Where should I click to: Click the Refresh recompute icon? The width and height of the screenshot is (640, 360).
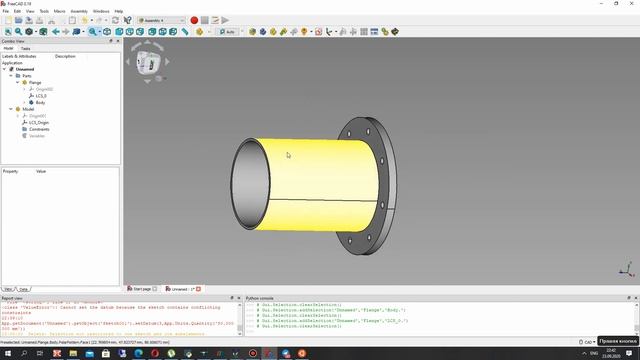pyautogui.click(x=116, y=20)
